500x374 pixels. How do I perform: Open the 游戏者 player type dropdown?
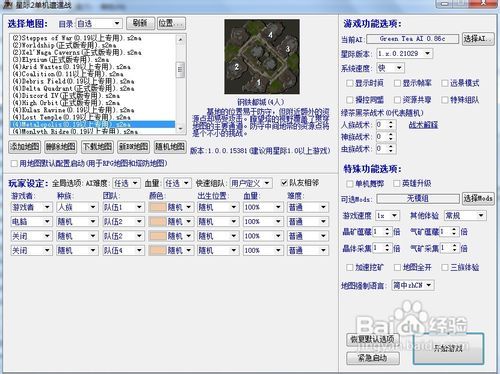click(x=31, y=207)
